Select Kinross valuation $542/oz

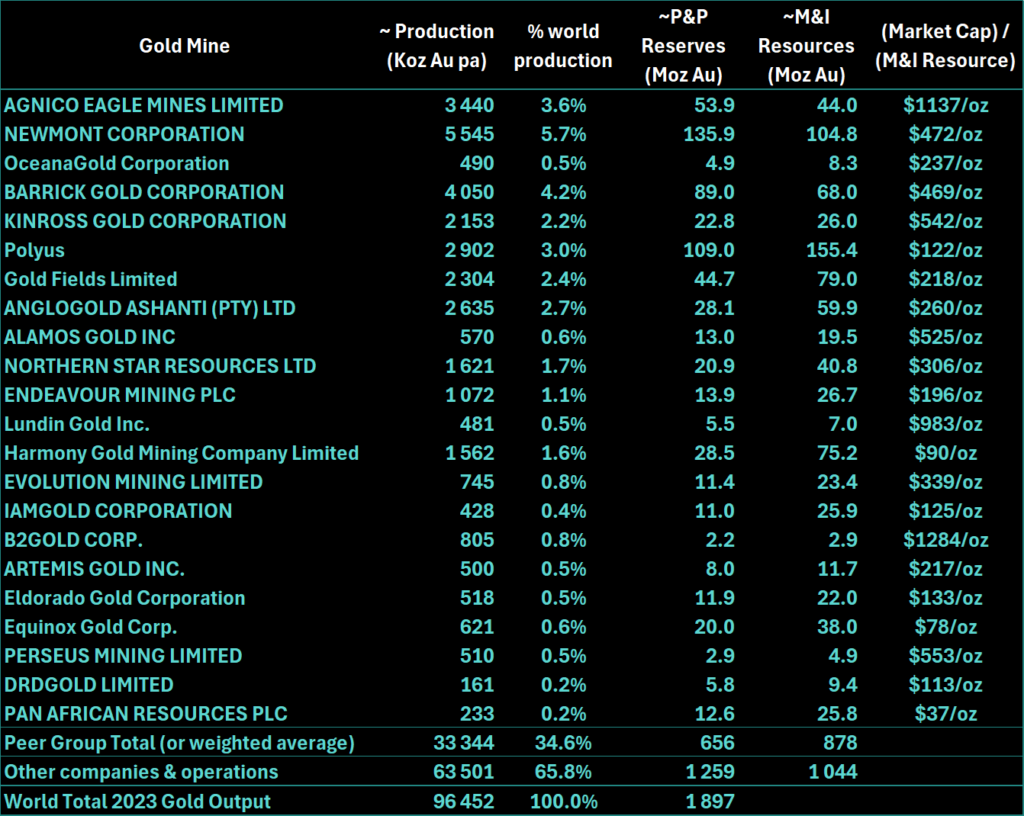(946, 221)
